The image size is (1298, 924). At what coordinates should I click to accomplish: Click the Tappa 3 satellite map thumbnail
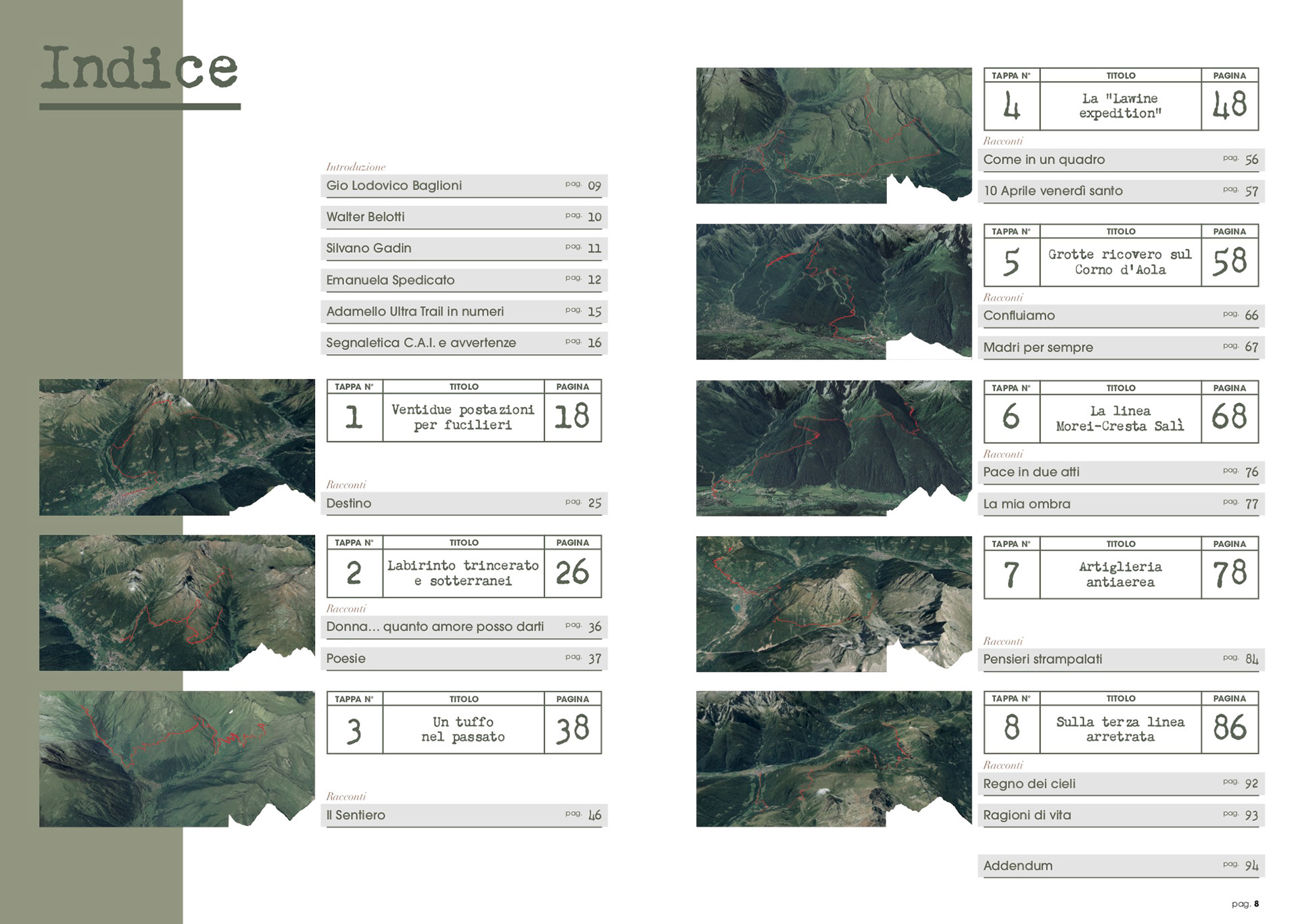point(176,759)
